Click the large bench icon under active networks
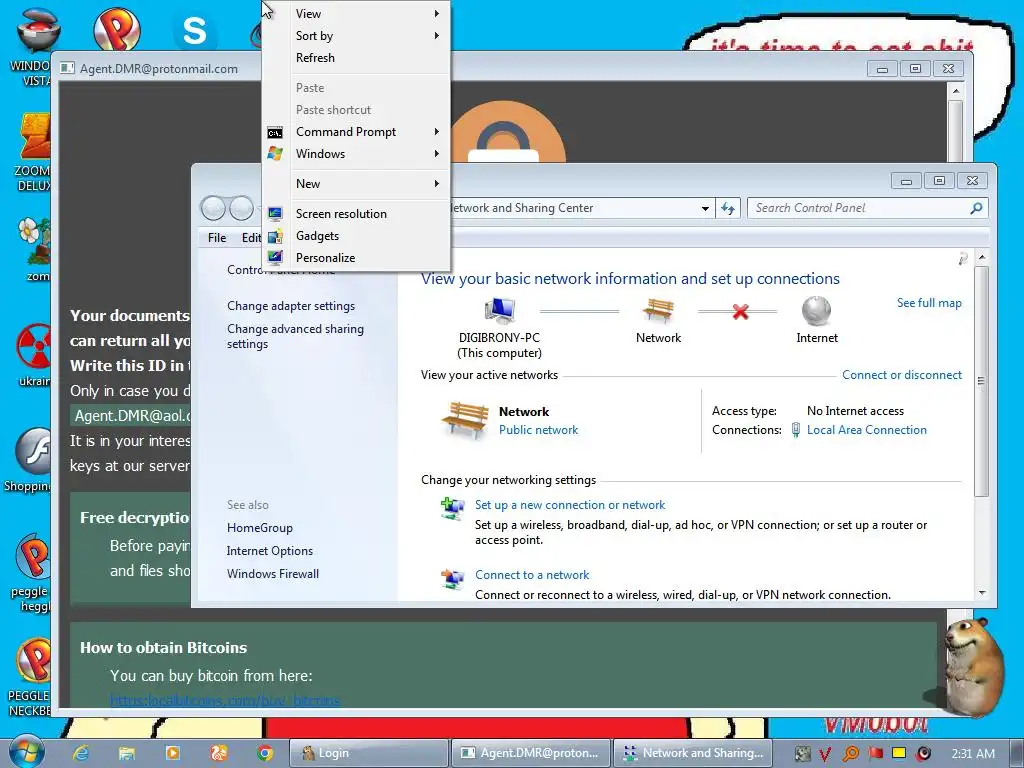 click(465, 419)
